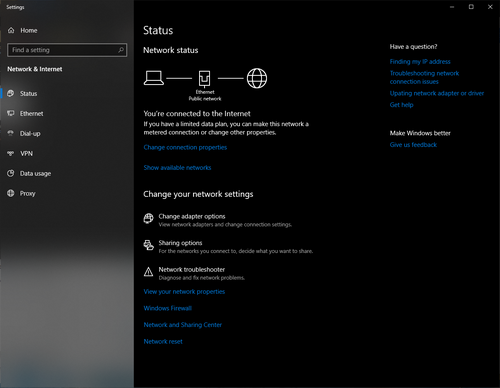Click the 'Network status' heading
500x388 pixels.
pyautogui.click(x=171, y=50)
